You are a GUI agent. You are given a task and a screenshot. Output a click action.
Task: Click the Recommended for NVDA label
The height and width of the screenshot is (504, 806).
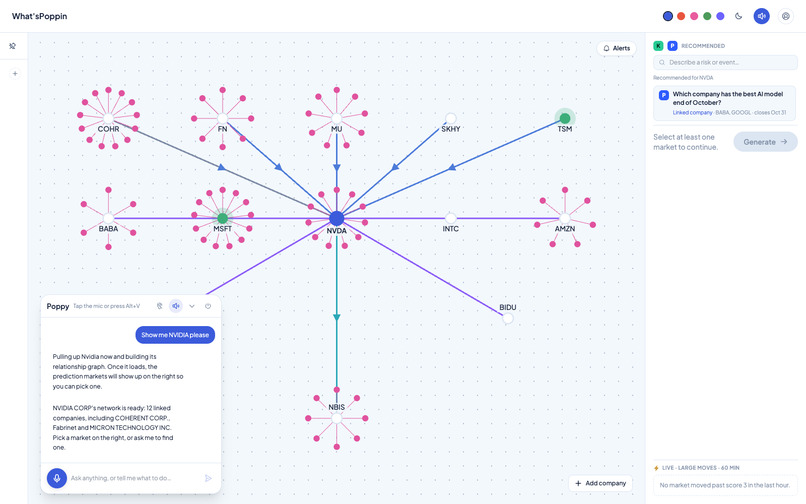(x=683, y=78)
